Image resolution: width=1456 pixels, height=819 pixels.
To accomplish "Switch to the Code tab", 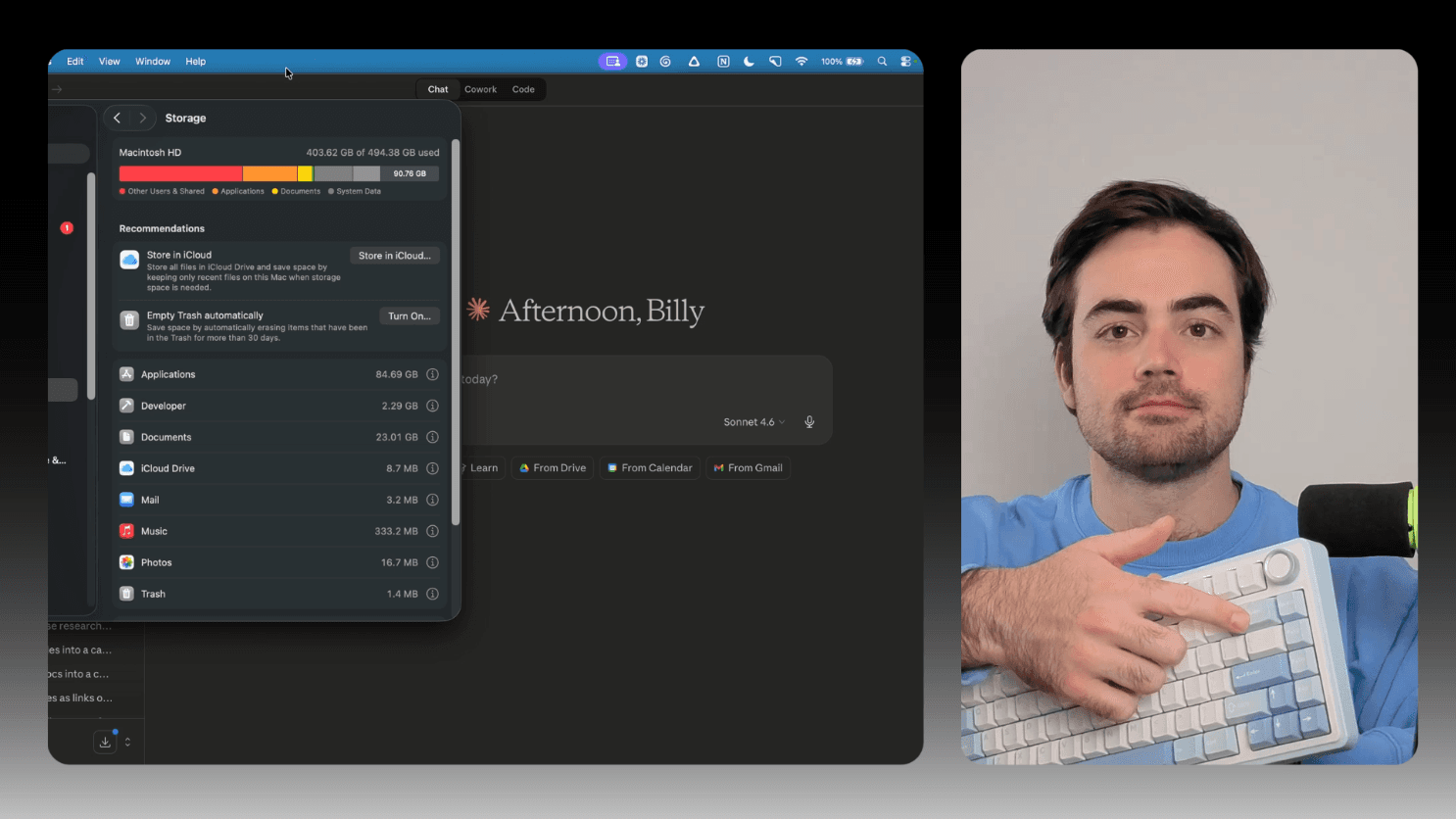I will tap(523, 89).
